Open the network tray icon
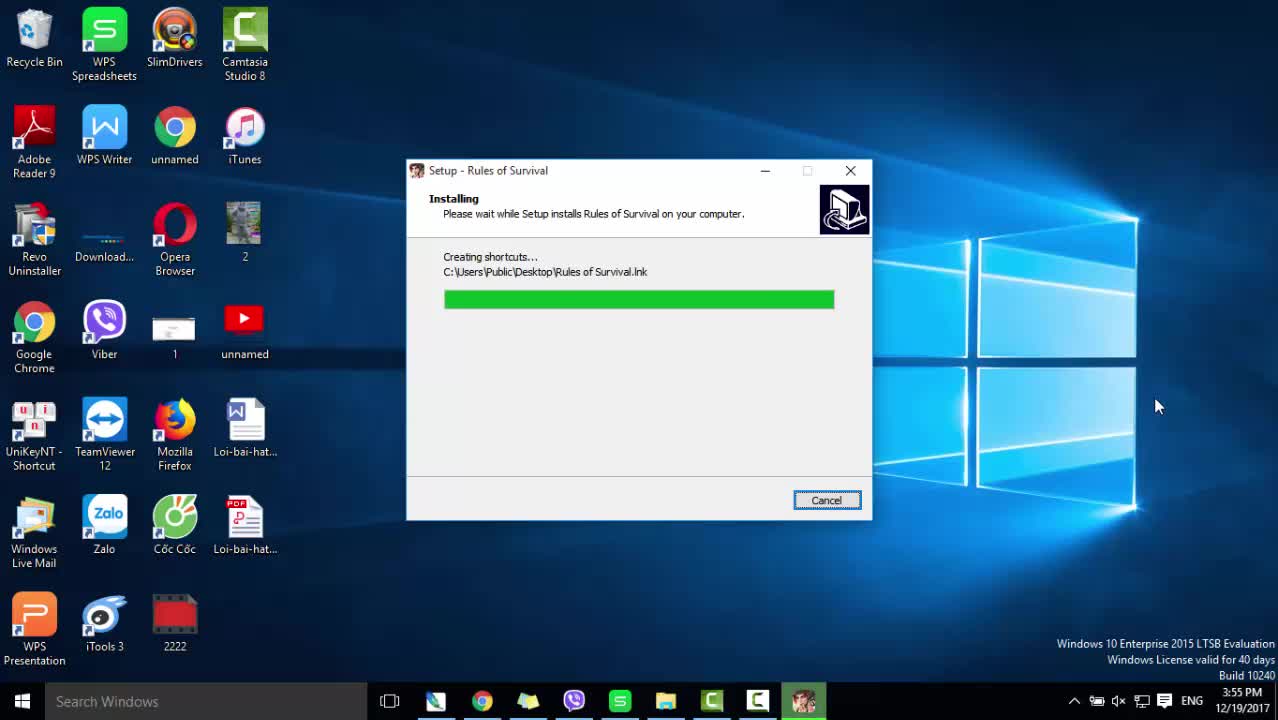 [x=1141, y=701]
